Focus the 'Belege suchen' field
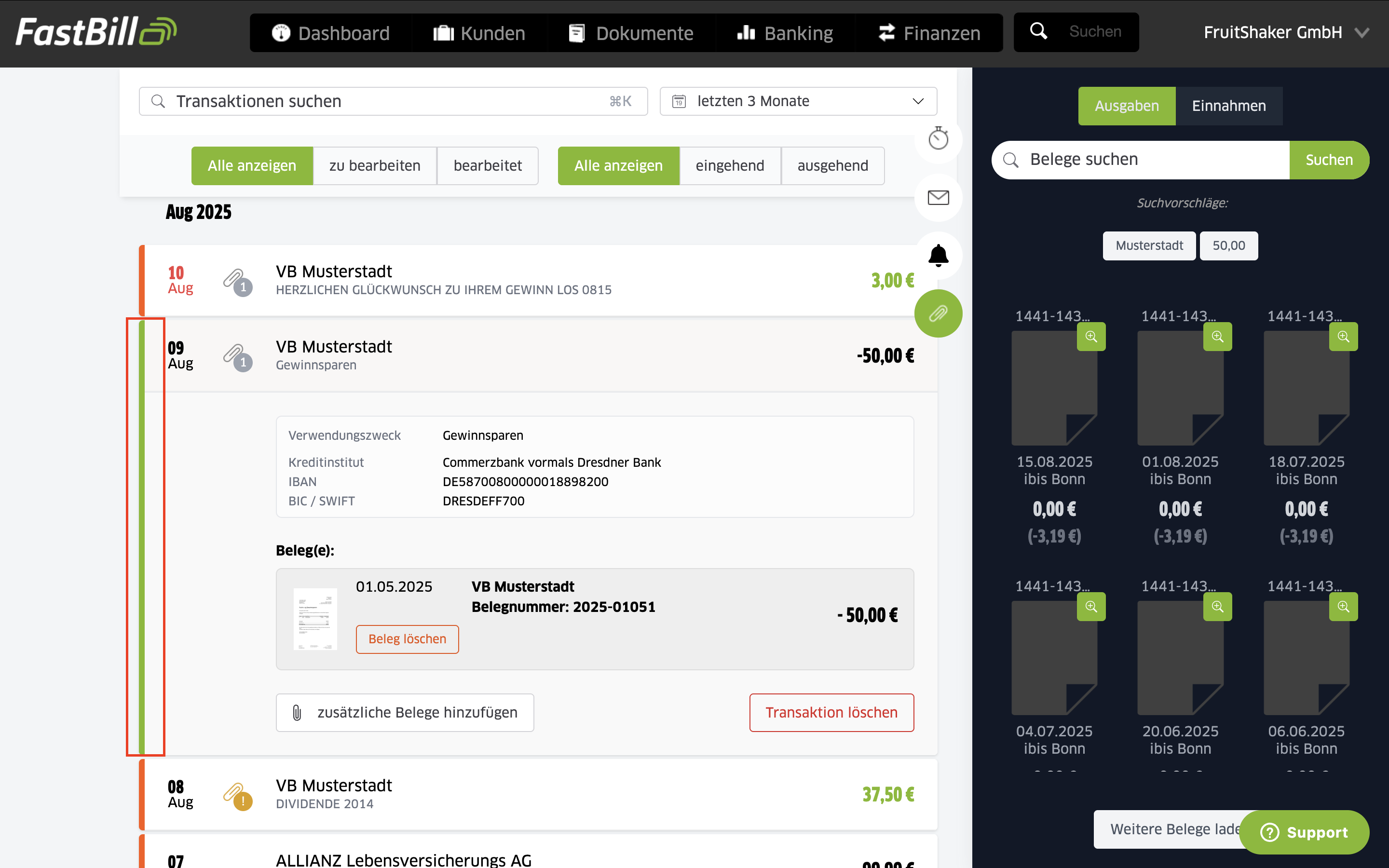The height and width of the screenshot is (868, 1389). point(1141,160)
